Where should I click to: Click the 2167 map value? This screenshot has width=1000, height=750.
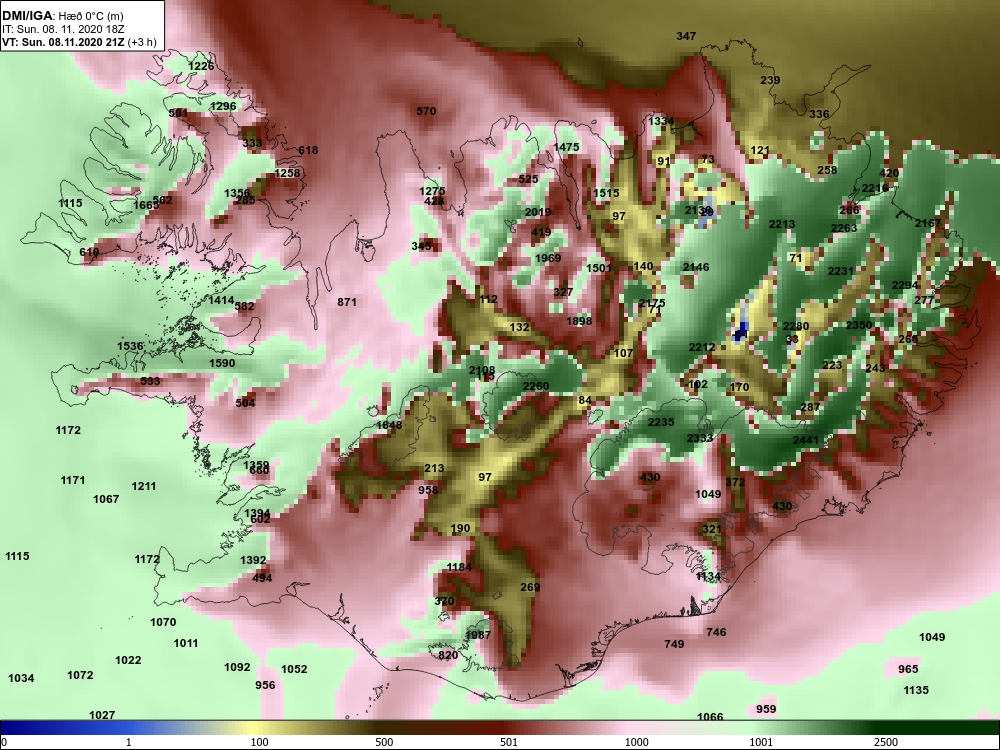pyautogui.click(x=928, y=223)
